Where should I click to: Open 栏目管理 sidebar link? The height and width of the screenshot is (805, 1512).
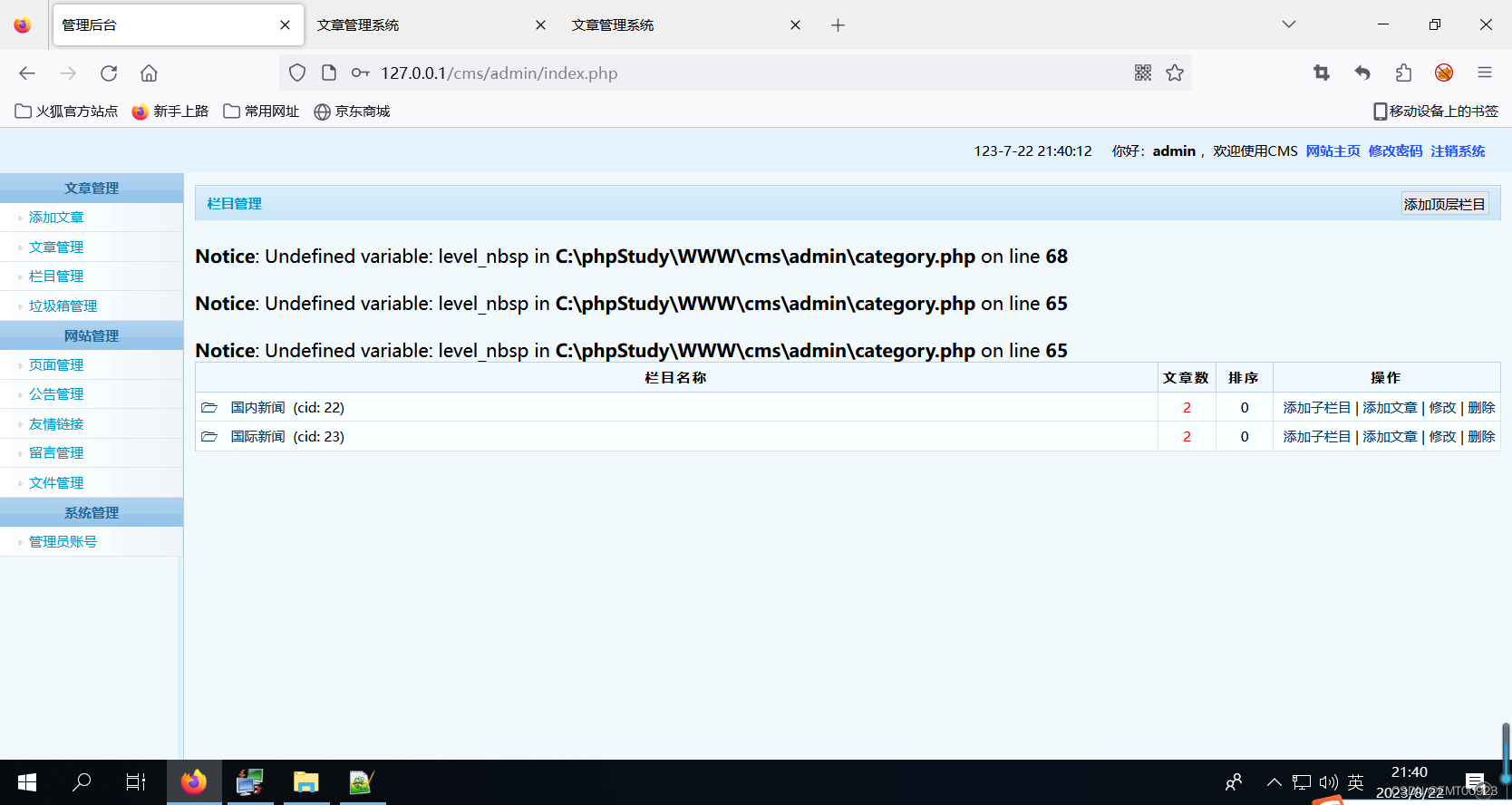(56, 276)
